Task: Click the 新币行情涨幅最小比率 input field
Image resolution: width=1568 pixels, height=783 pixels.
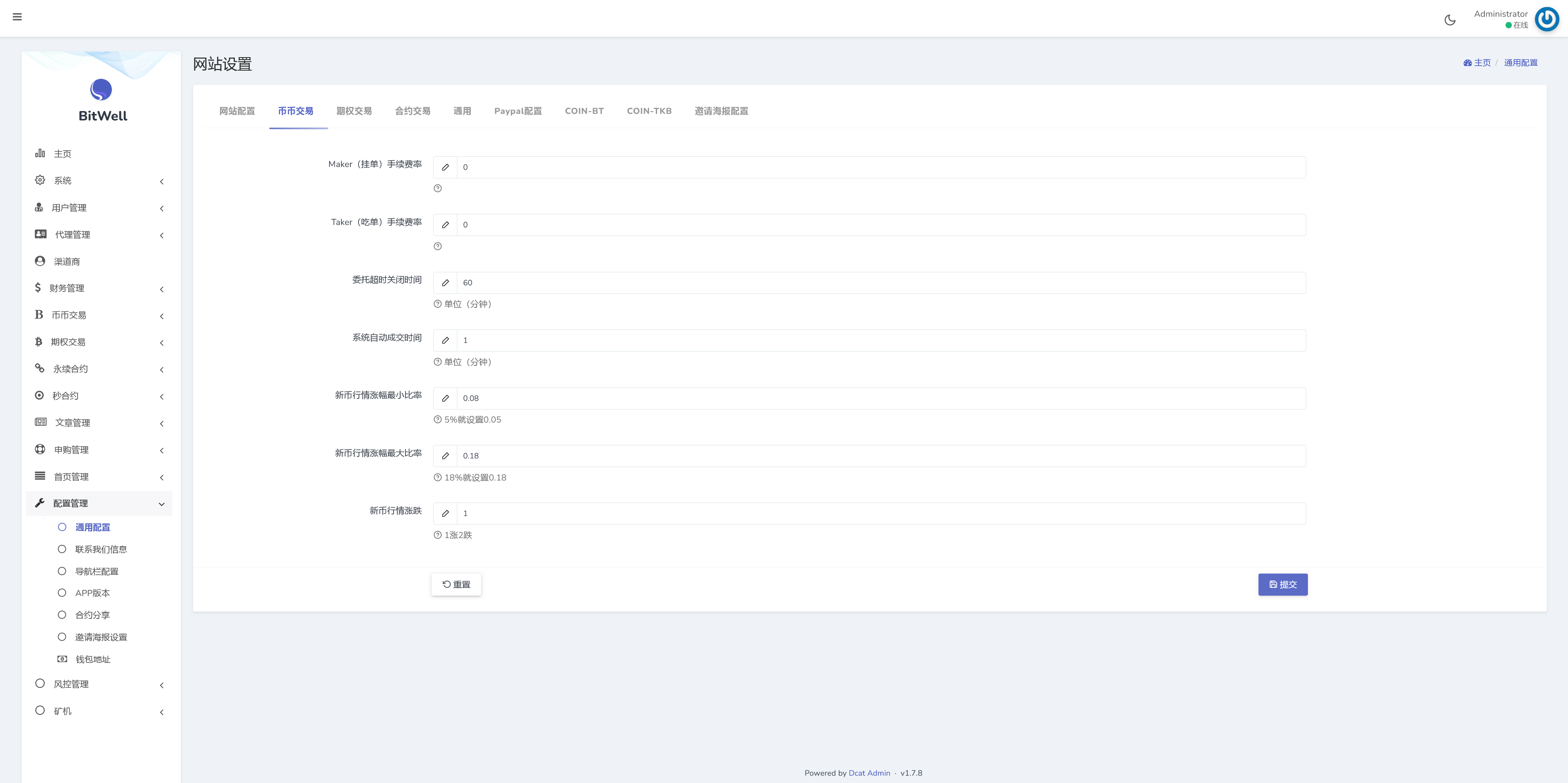Action: [x=880, y=398]
